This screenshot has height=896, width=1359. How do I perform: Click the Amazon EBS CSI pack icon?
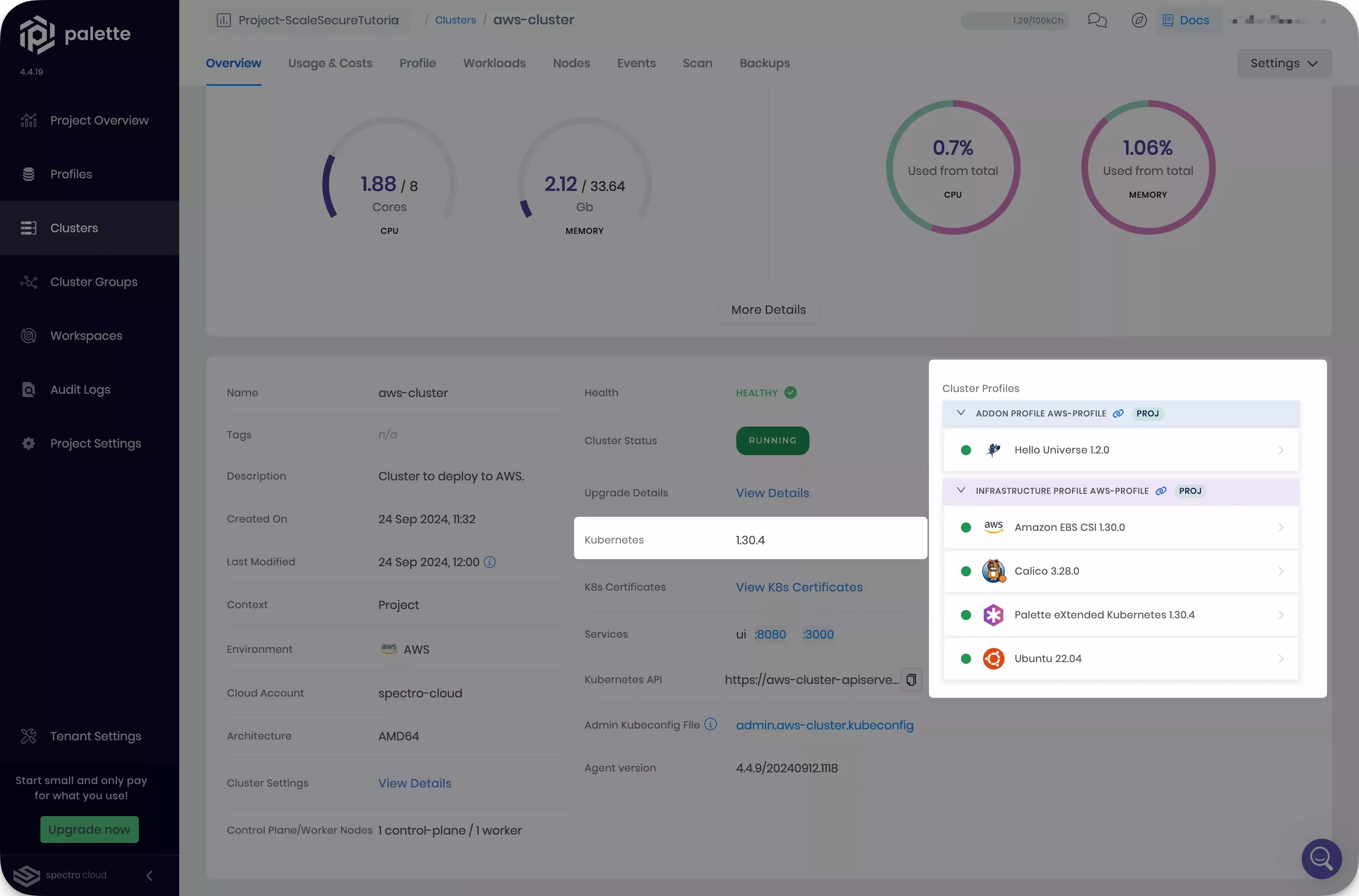[x=993, y=527]
